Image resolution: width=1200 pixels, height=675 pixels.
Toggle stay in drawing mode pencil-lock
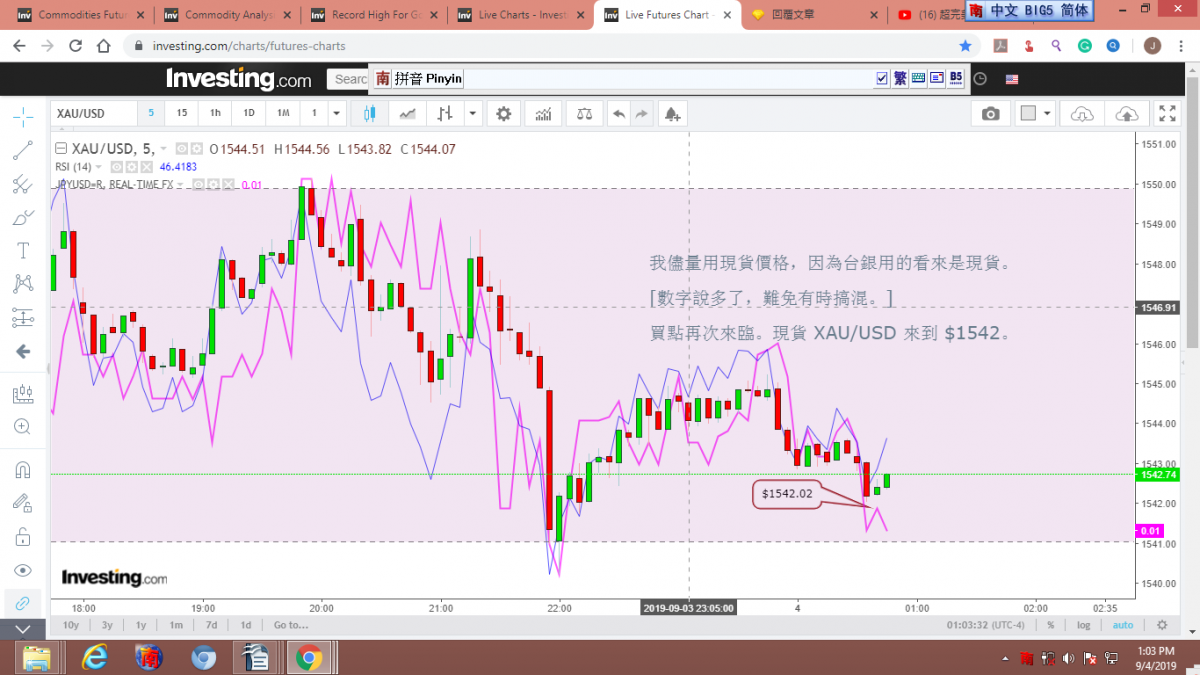click(x=22, y=503)
